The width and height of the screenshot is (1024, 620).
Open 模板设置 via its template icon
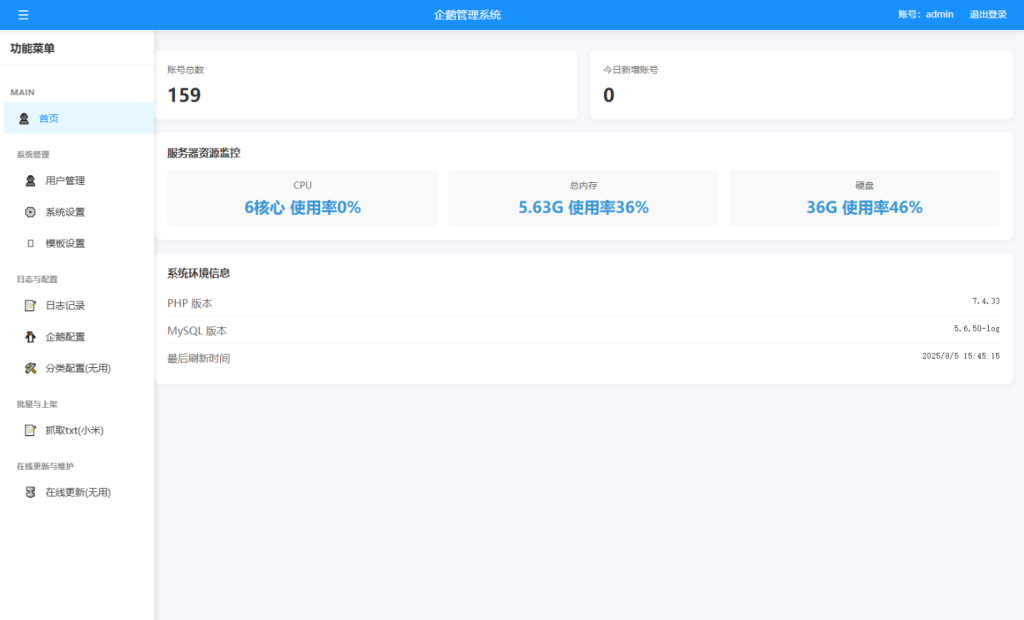[28, 243]
